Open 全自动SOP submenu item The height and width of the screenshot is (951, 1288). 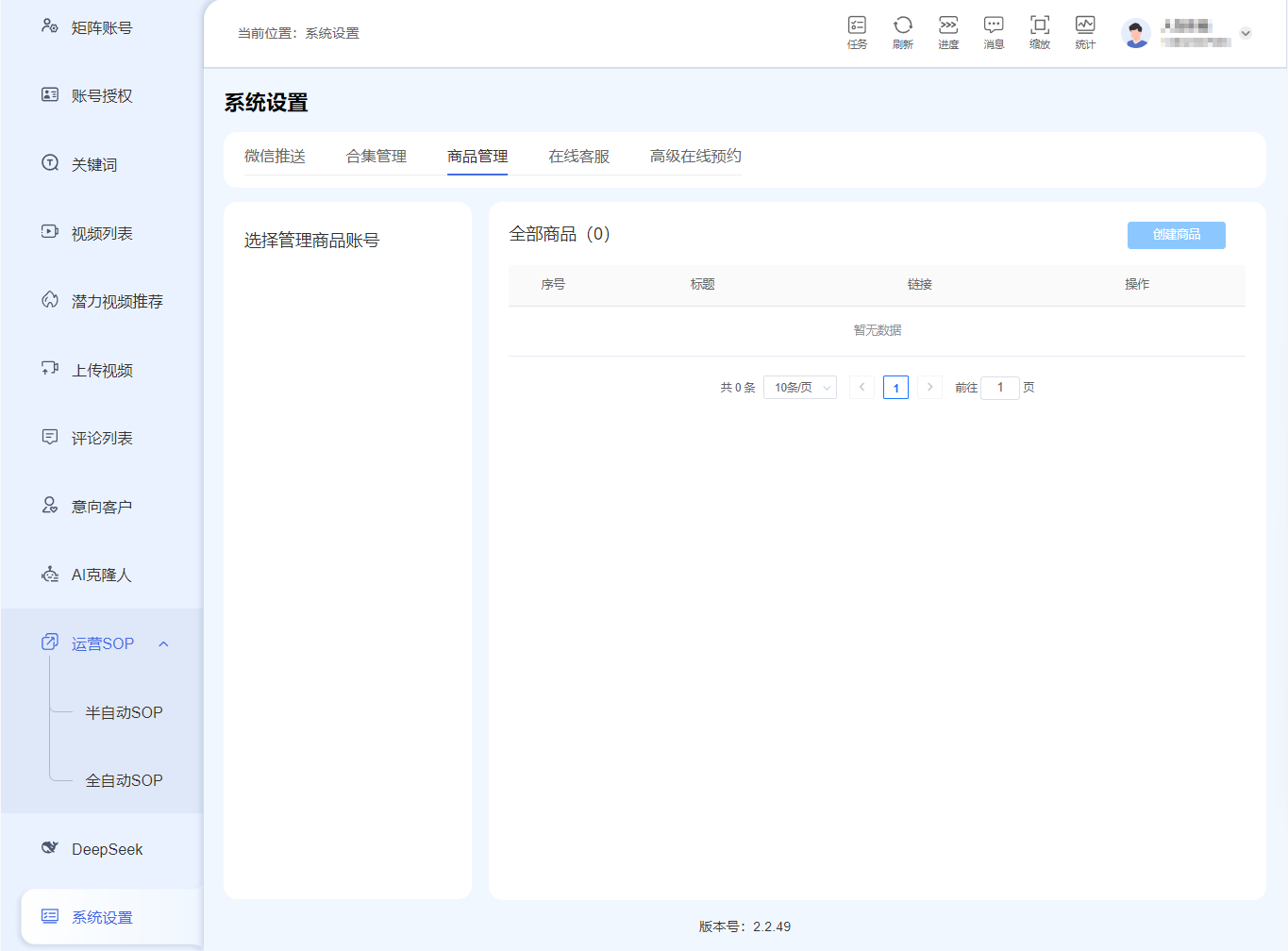(x=124, y=781)
